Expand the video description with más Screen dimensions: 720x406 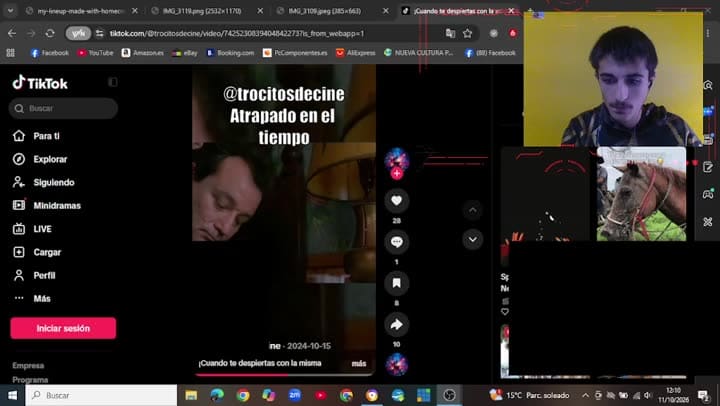click(359, 363)
